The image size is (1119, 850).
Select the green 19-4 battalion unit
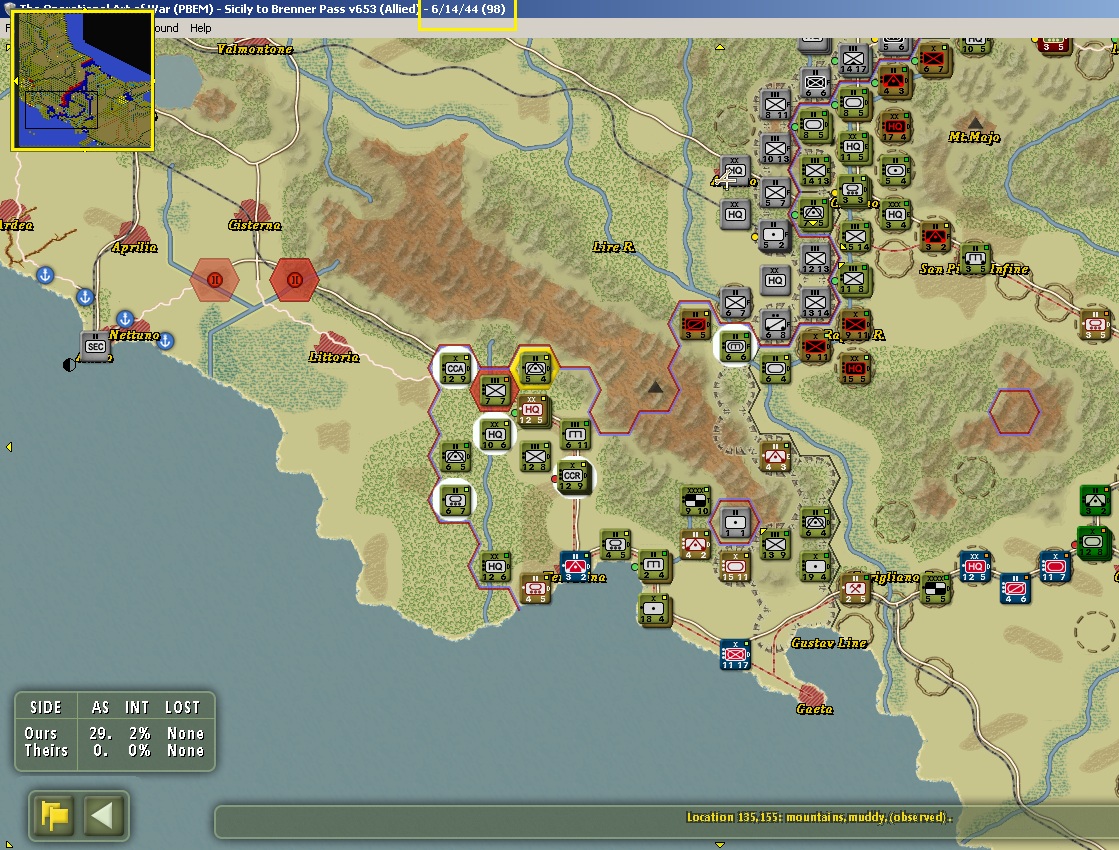815,567
